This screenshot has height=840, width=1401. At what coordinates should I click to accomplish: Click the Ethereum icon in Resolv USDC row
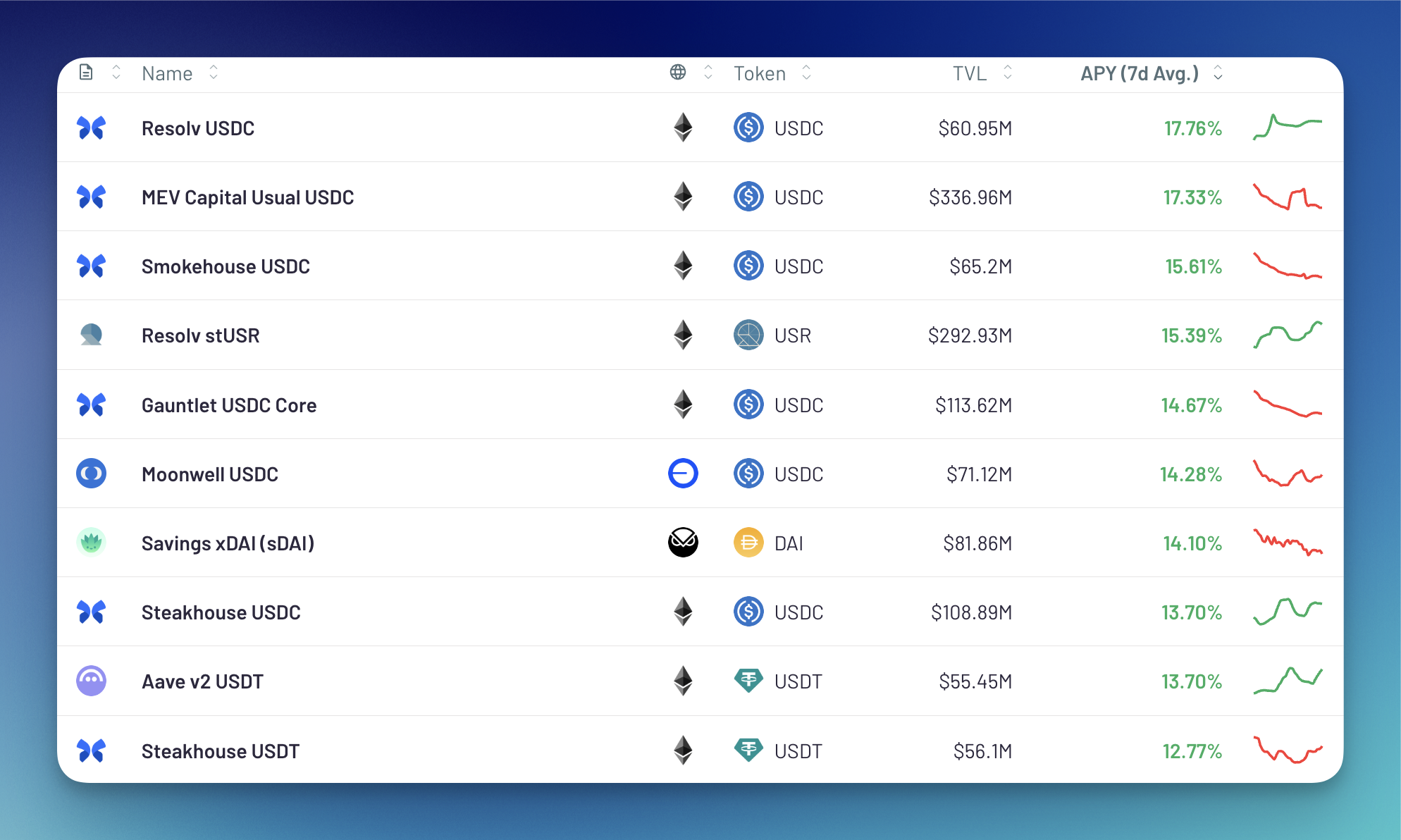click(683, 128)
